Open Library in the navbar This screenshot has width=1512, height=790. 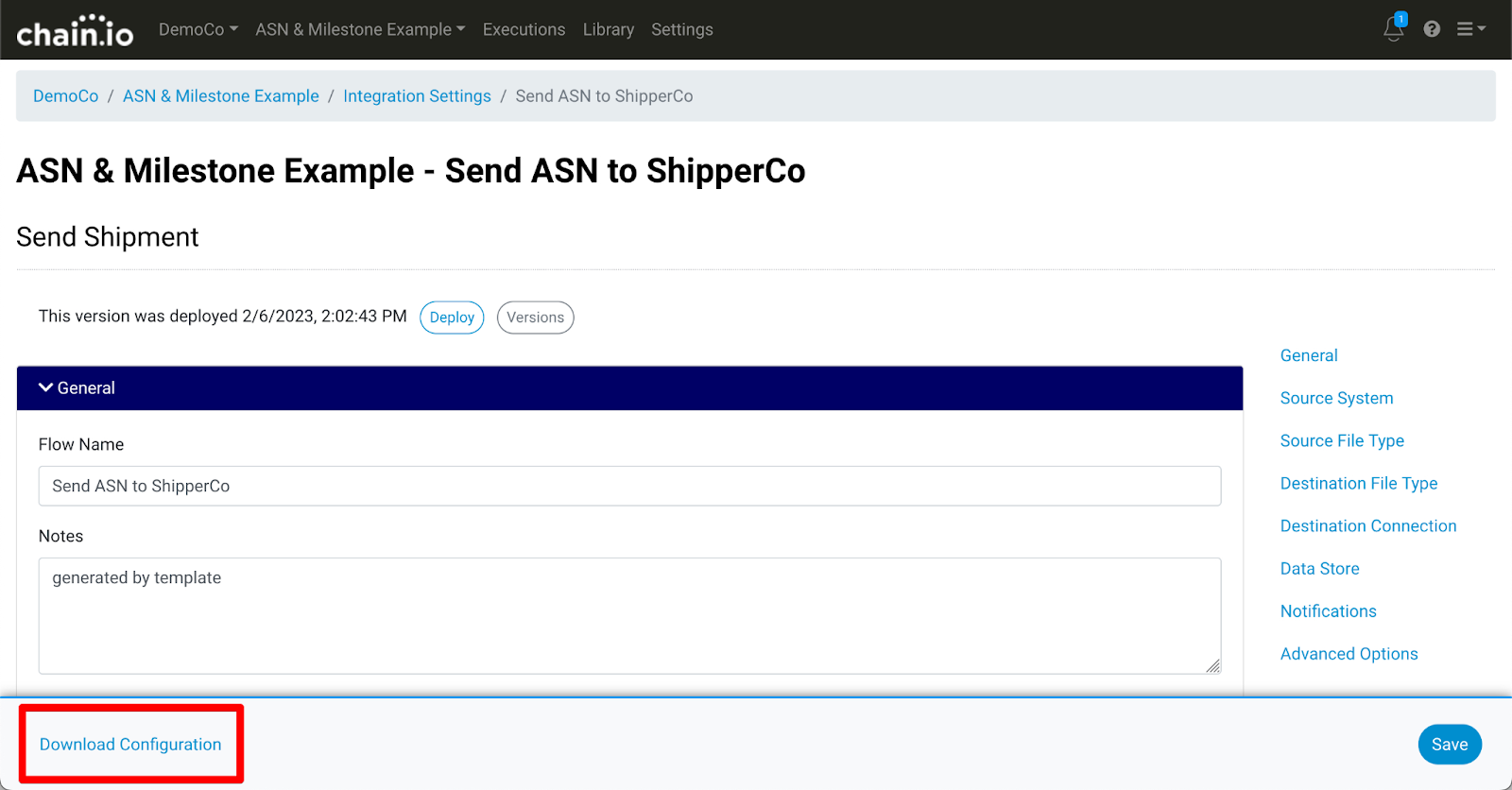(609, 29)
